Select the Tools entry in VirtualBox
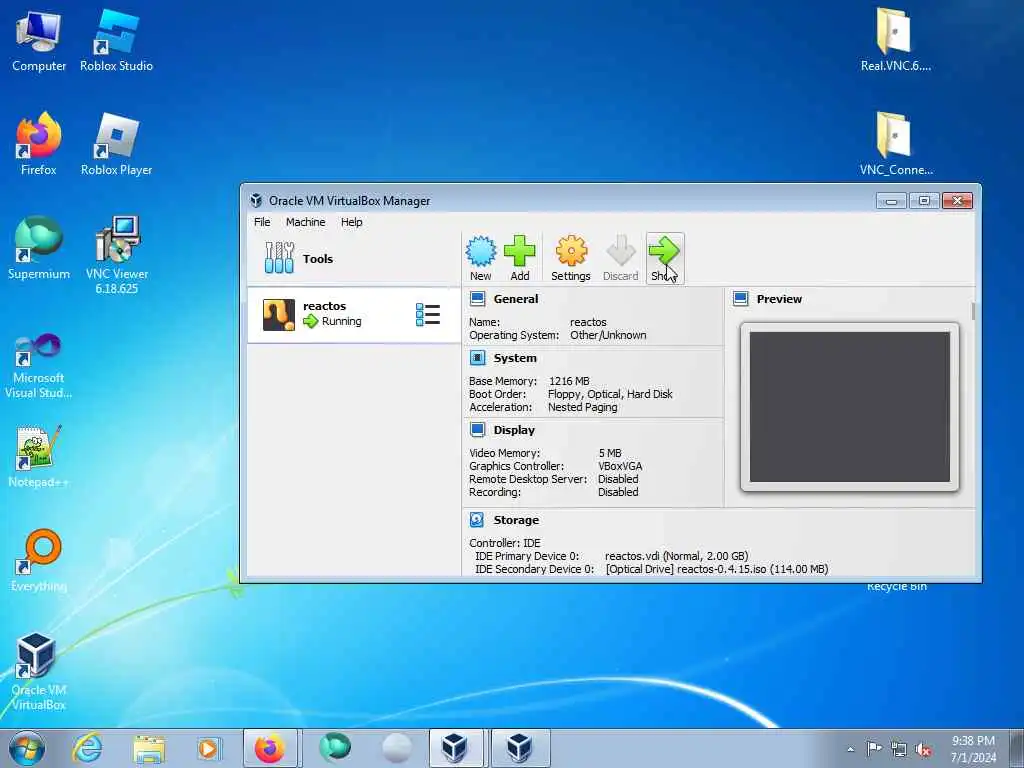 point(353,259)
